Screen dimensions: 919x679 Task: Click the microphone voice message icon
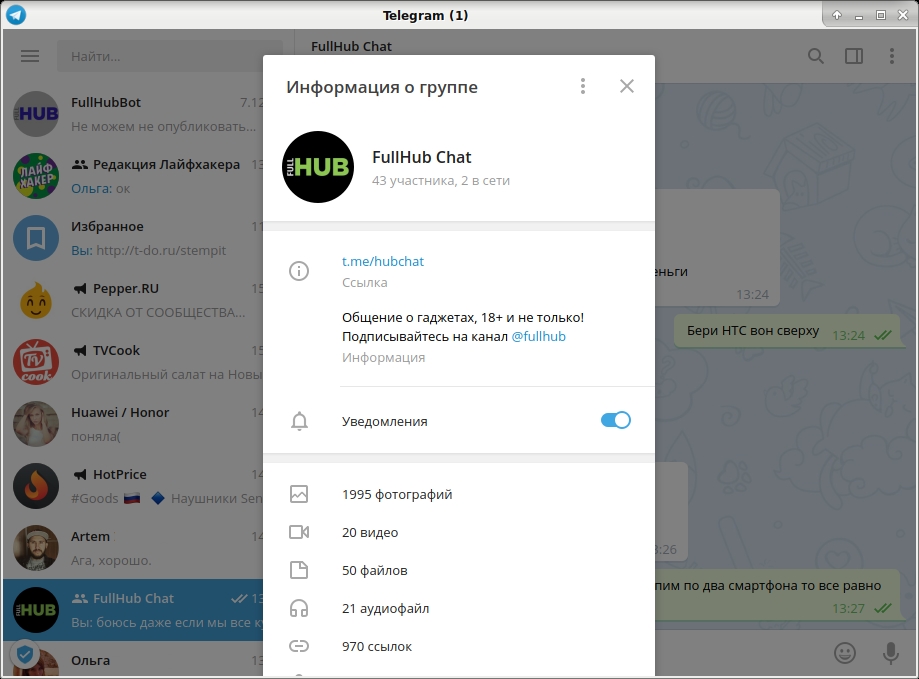point(891,653)
